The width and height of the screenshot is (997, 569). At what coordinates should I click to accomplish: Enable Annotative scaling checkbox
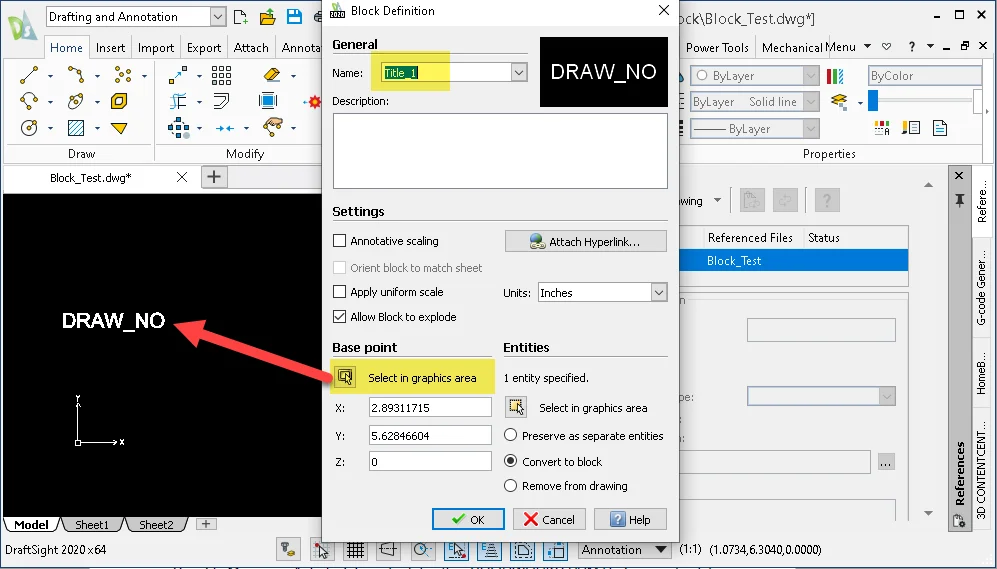click(340, 241)
